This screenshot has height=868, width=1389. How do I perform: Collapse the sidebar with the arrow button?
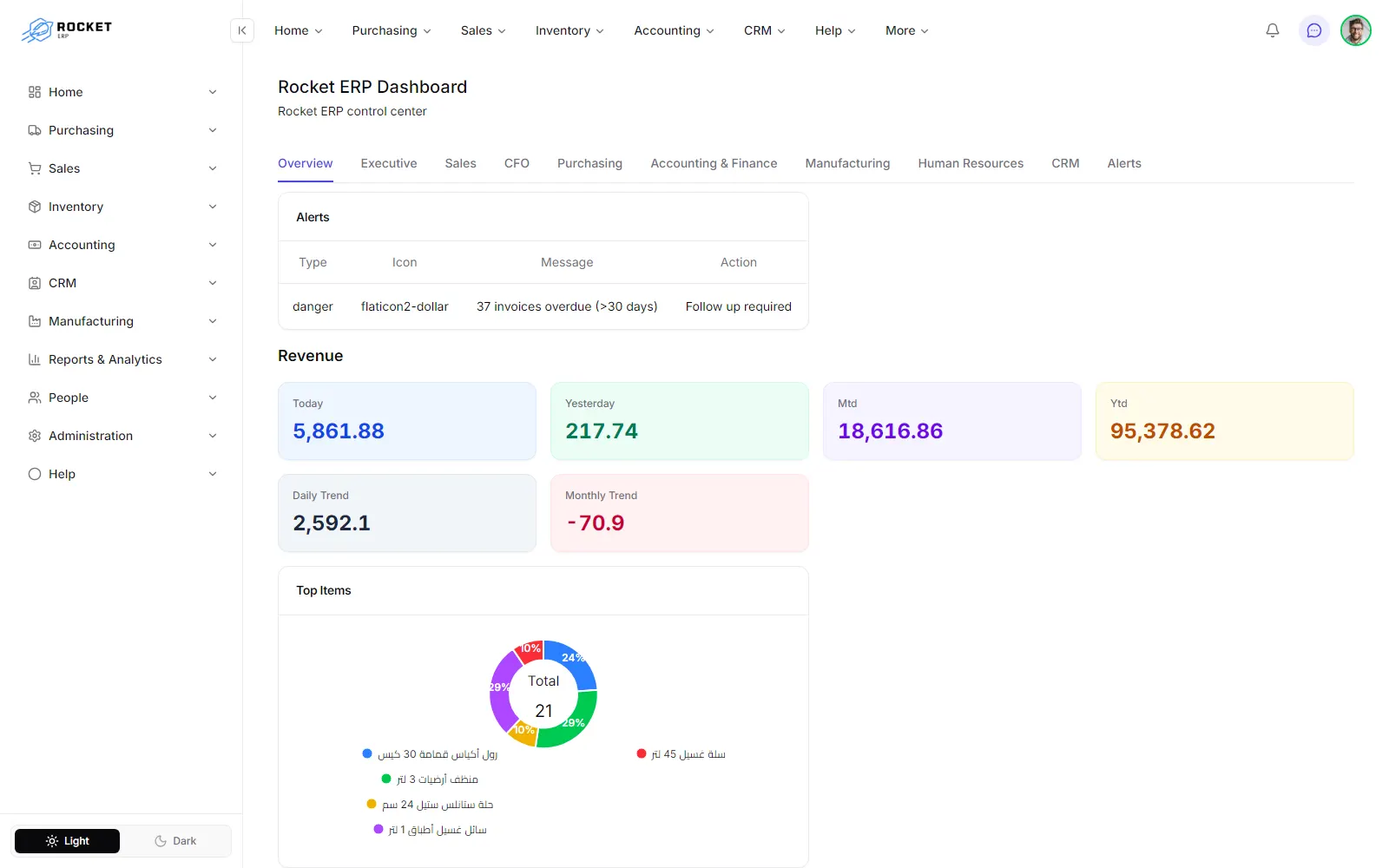coord(242,30)
